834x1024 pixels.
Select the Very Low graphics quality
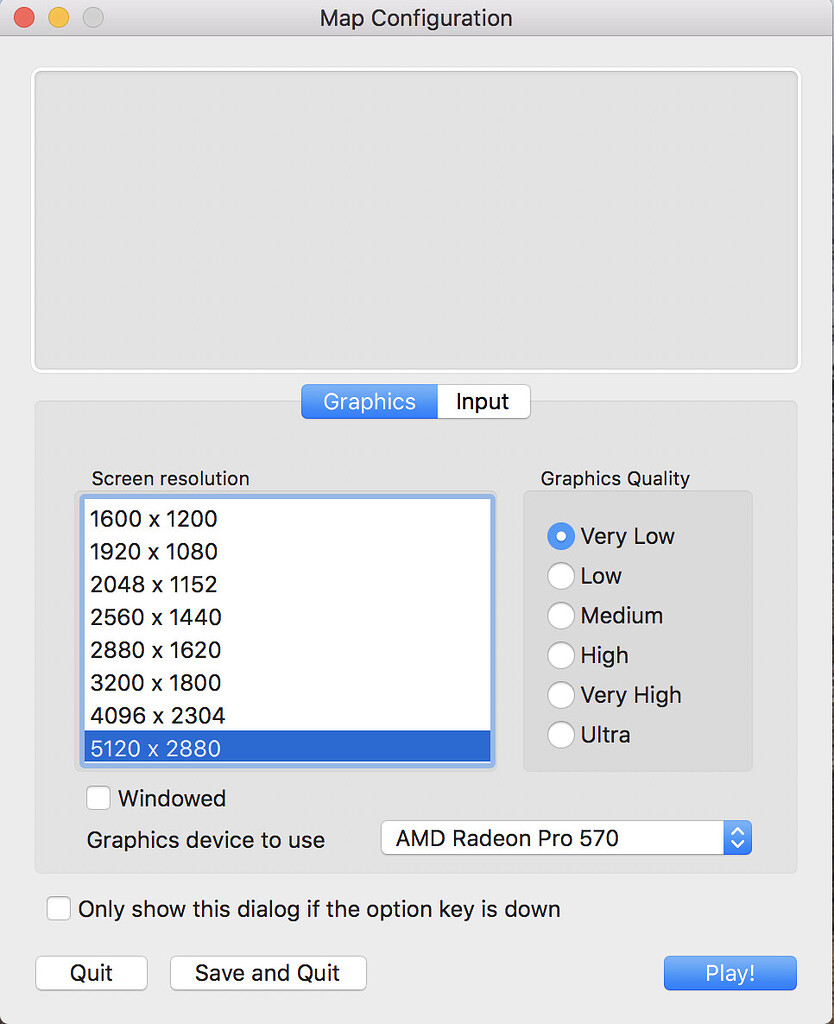point(561,536)
